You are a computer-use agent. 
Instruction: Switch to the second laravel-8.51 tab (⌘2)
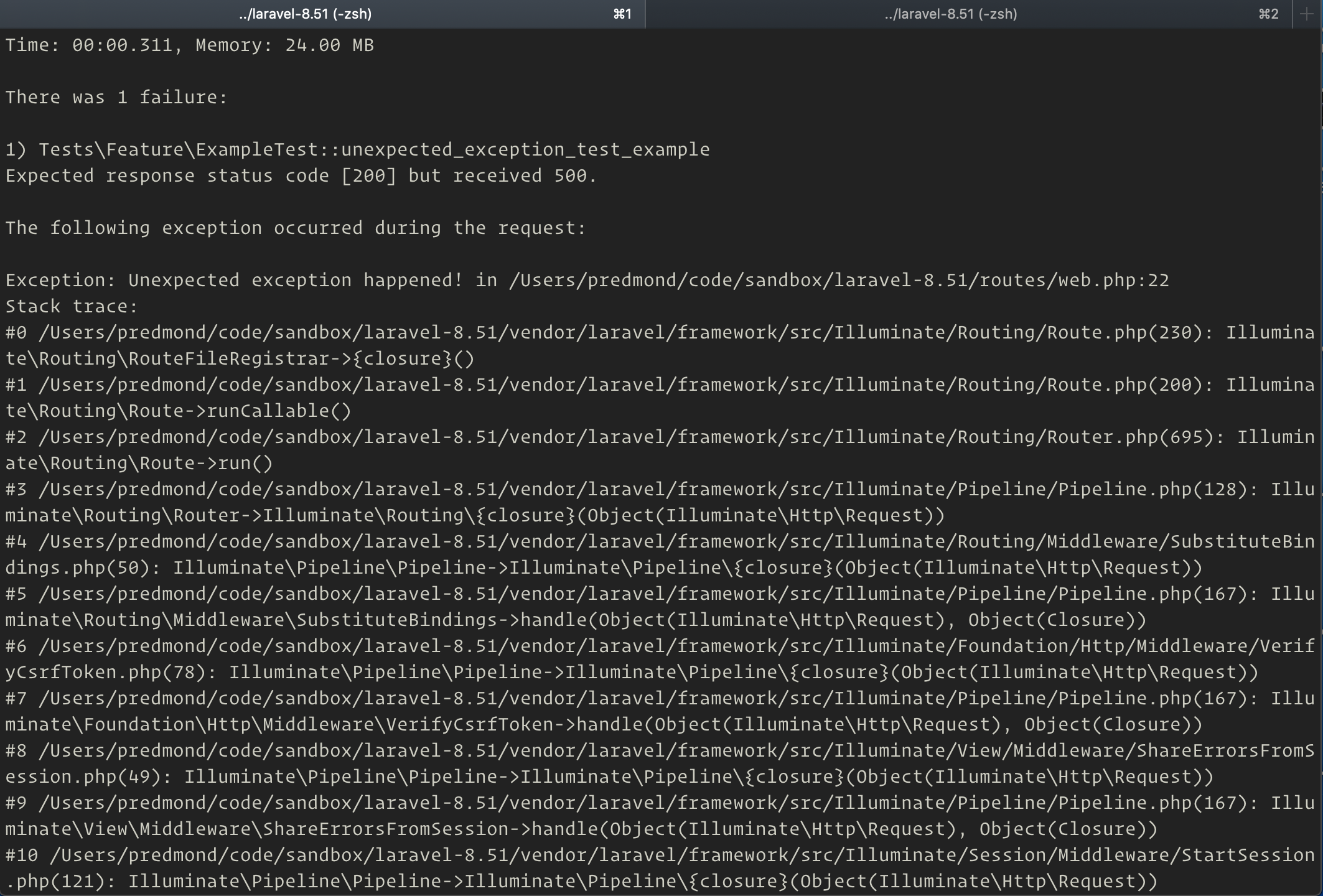(x=968, y=14)
